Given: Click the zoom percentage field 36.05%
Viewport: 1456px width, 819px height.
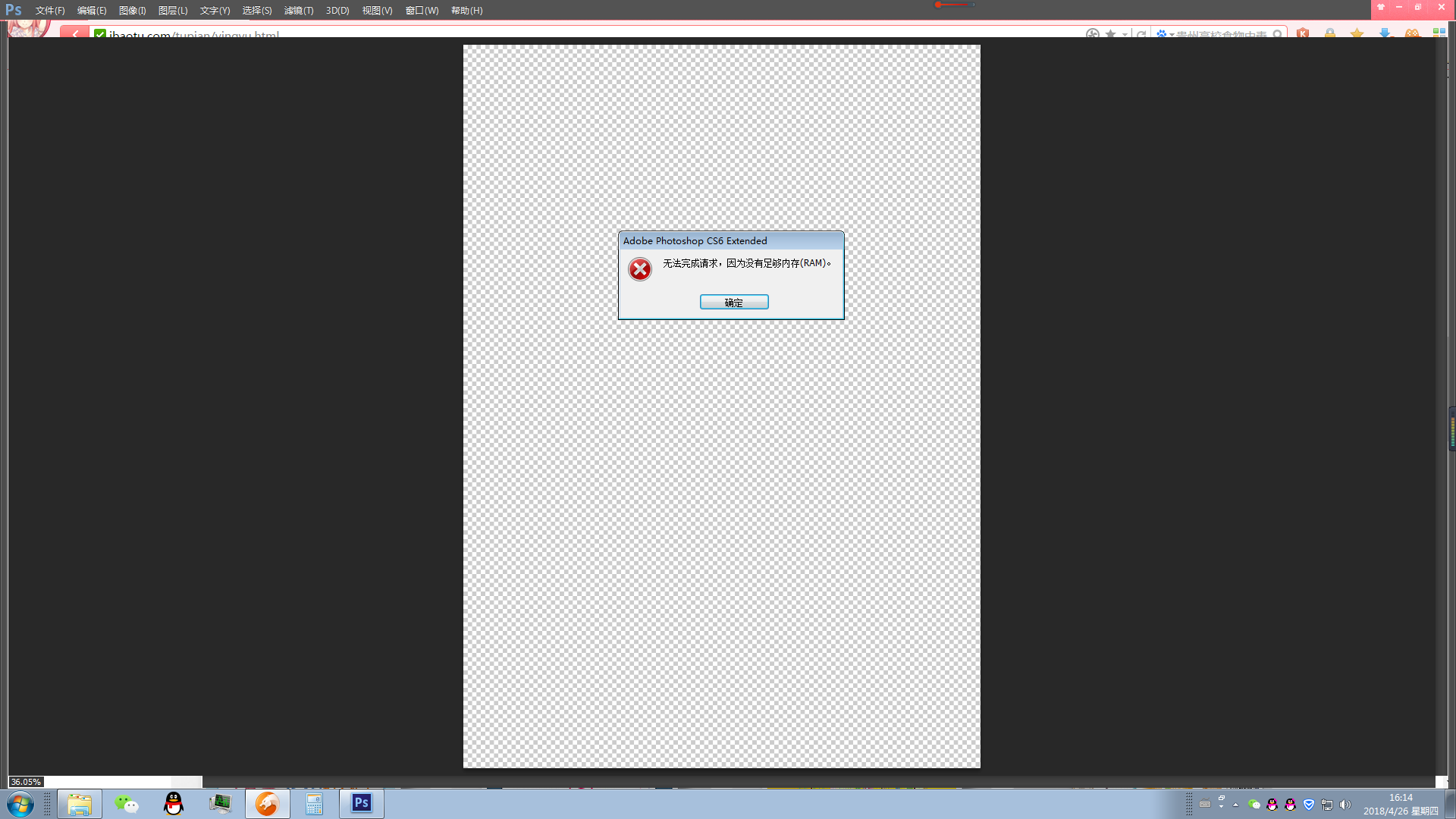Looking at the screenshot, I should (x=26, y=782).
